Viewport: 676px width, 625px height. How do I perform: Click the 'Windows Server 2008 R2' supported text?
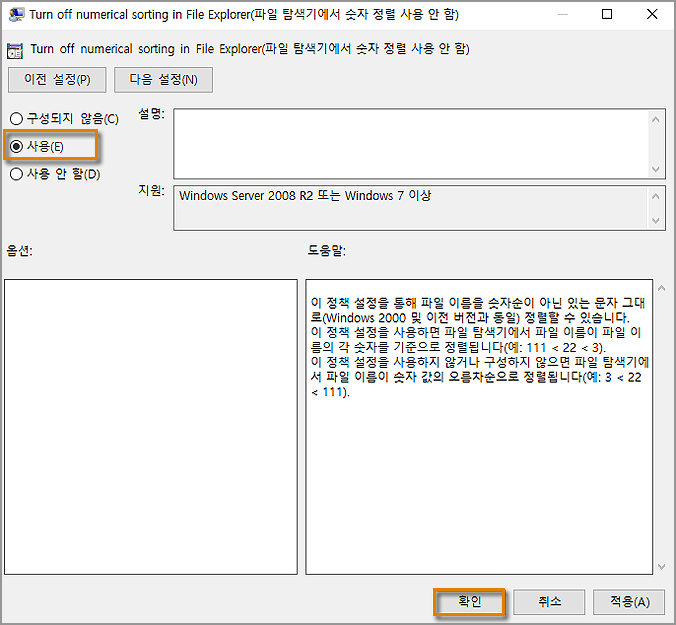[x=246, y=196]
